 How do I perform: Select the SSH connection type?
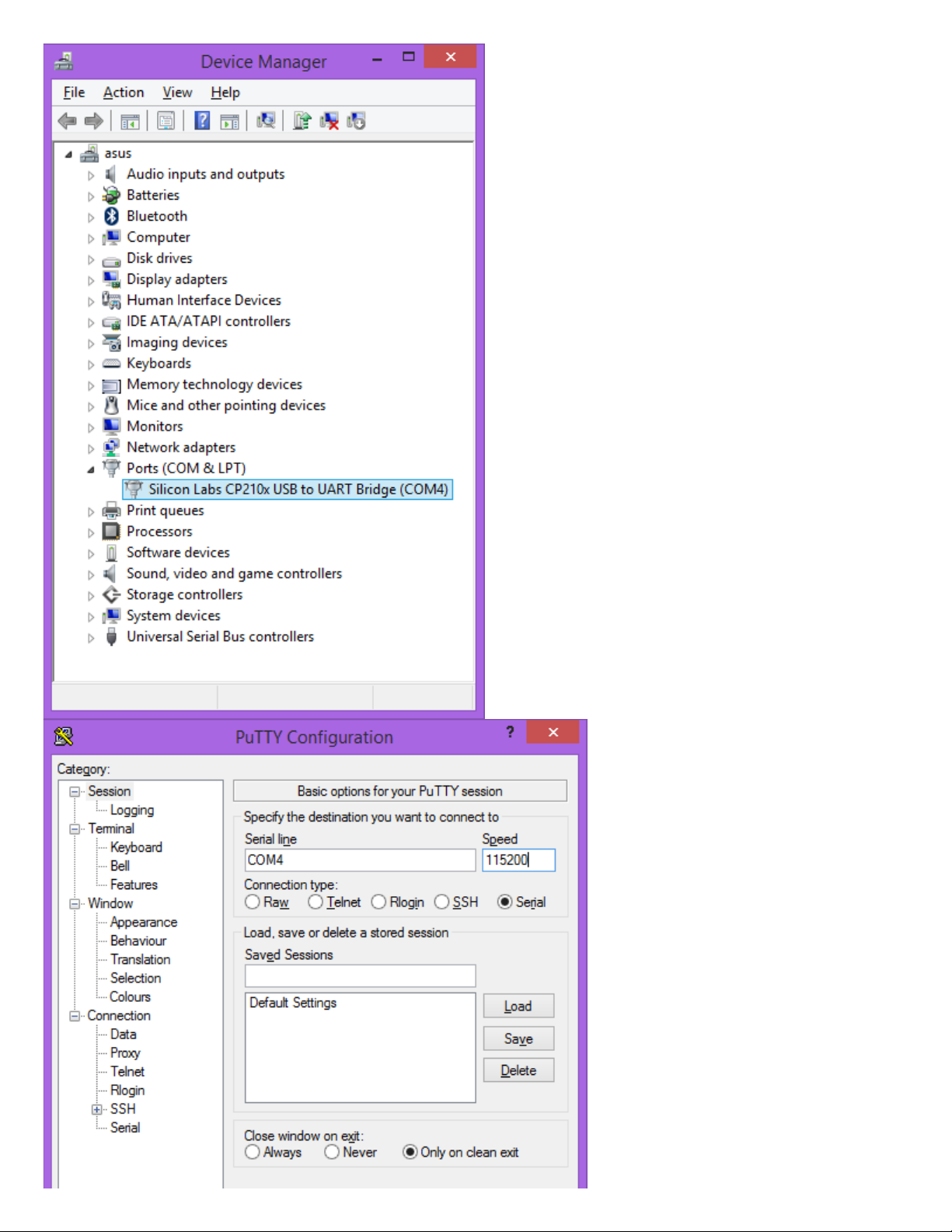[442, 902]
